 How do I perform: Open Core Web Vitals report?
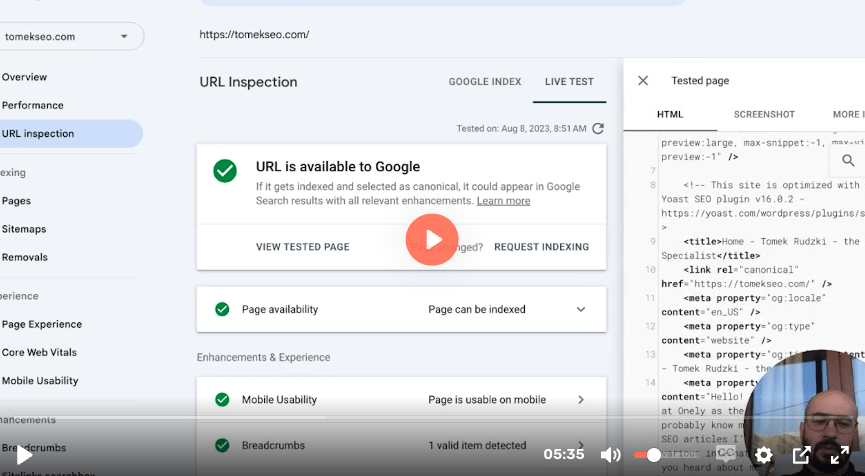pos(39,352)
